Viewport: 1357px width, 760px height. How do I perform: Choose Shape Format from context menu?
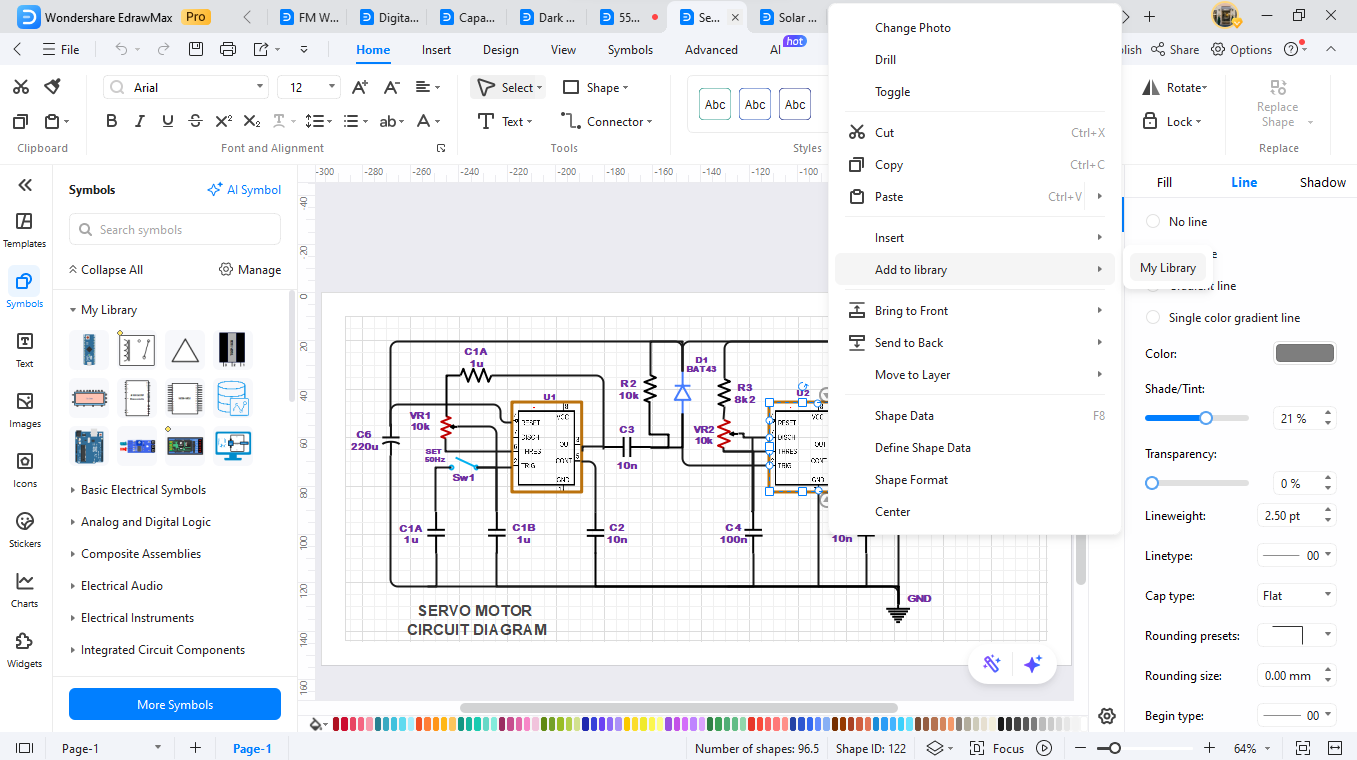[912, 480]
